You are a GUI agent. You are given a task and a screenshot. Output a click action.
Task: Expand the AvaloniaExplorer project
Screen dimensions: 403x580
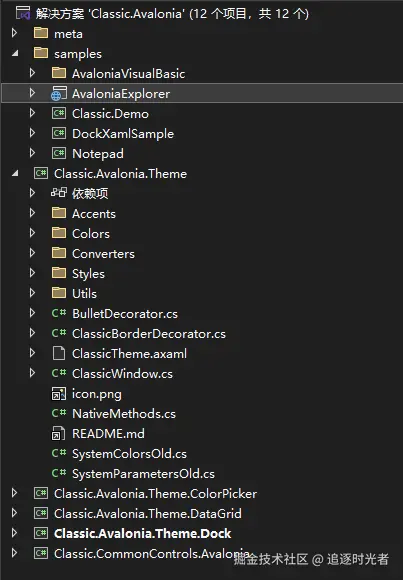[x=33, y=93]
